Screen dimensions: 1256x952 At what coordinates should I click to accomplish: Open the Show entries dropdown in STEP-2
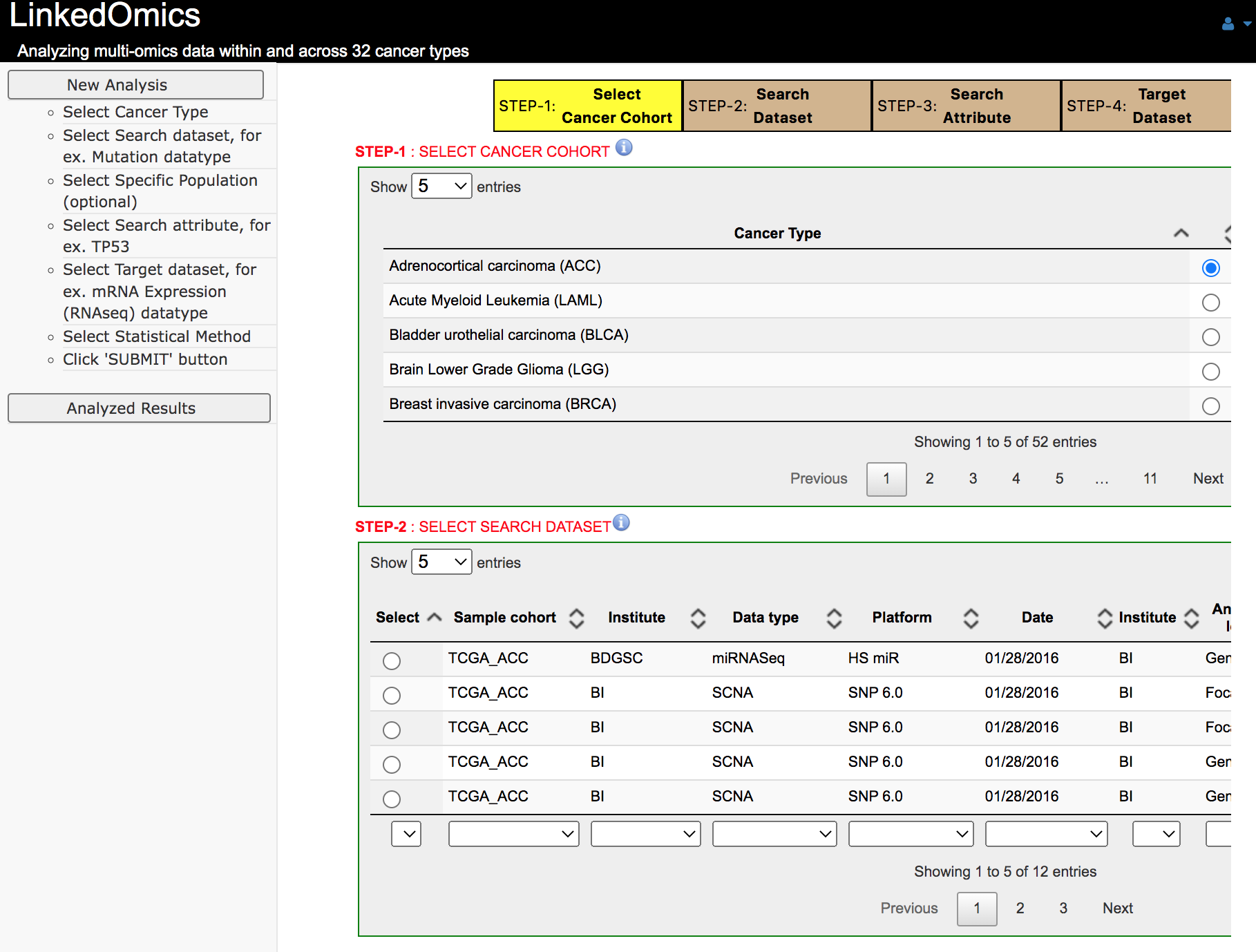click(441, 562)
